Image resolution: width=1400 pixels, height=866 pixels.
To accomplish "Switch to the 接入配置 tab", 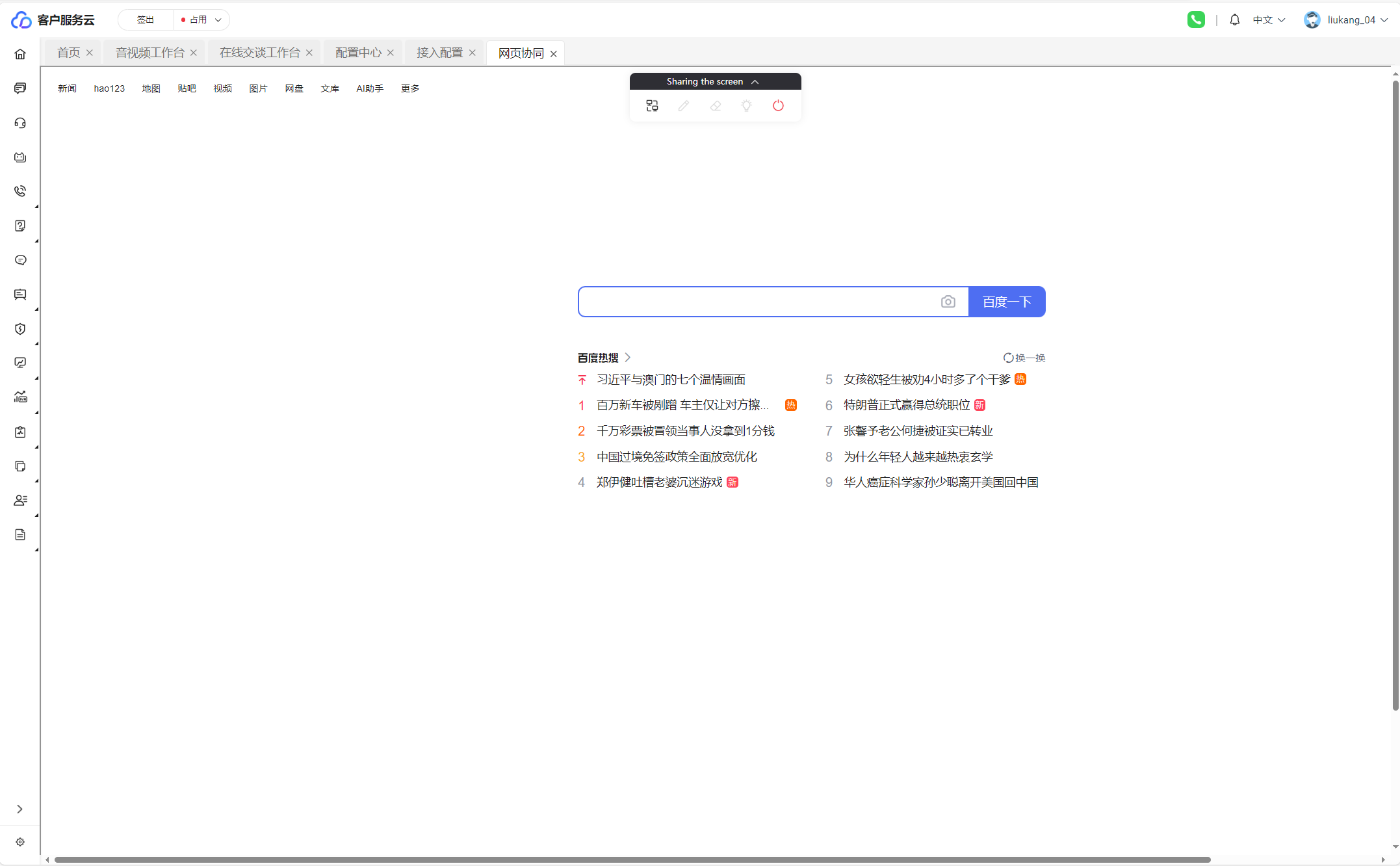I will 439,53.
